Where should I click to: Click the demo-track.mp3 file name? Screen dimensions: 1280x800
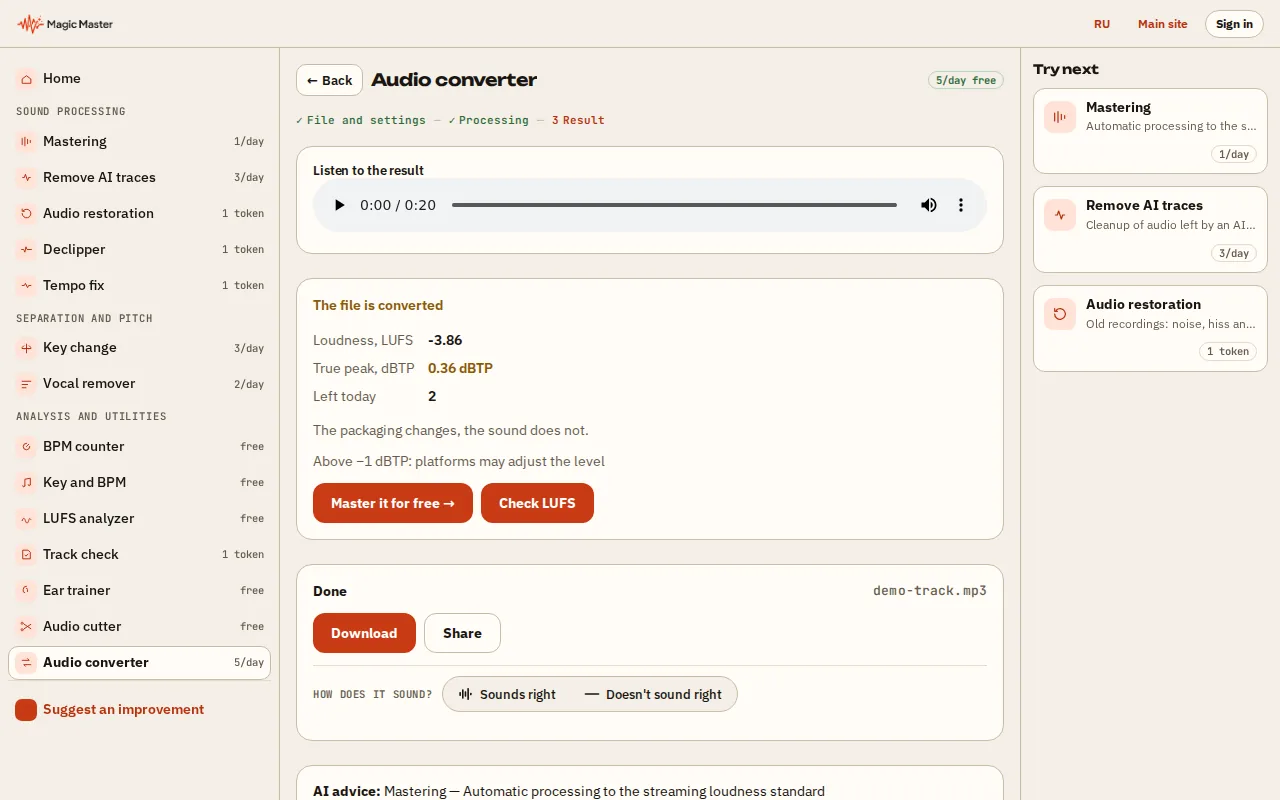(930, 590)
